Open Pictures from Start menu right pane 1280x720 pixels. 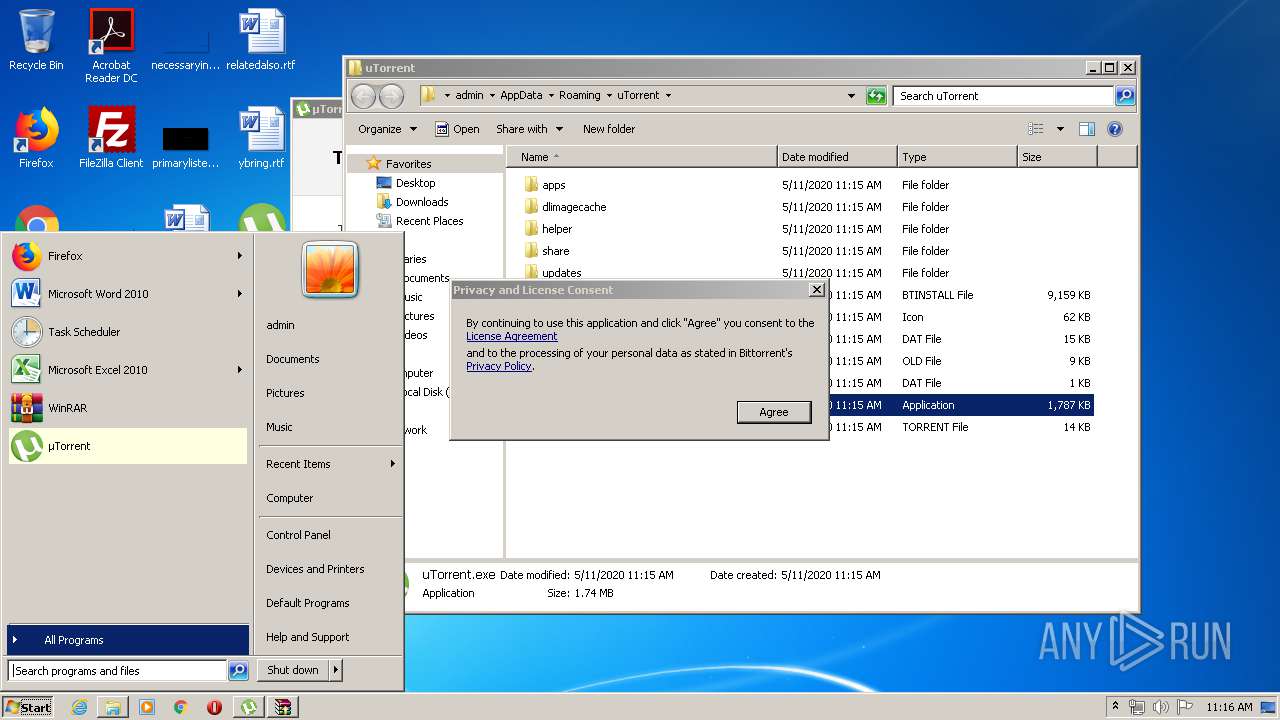285,393
